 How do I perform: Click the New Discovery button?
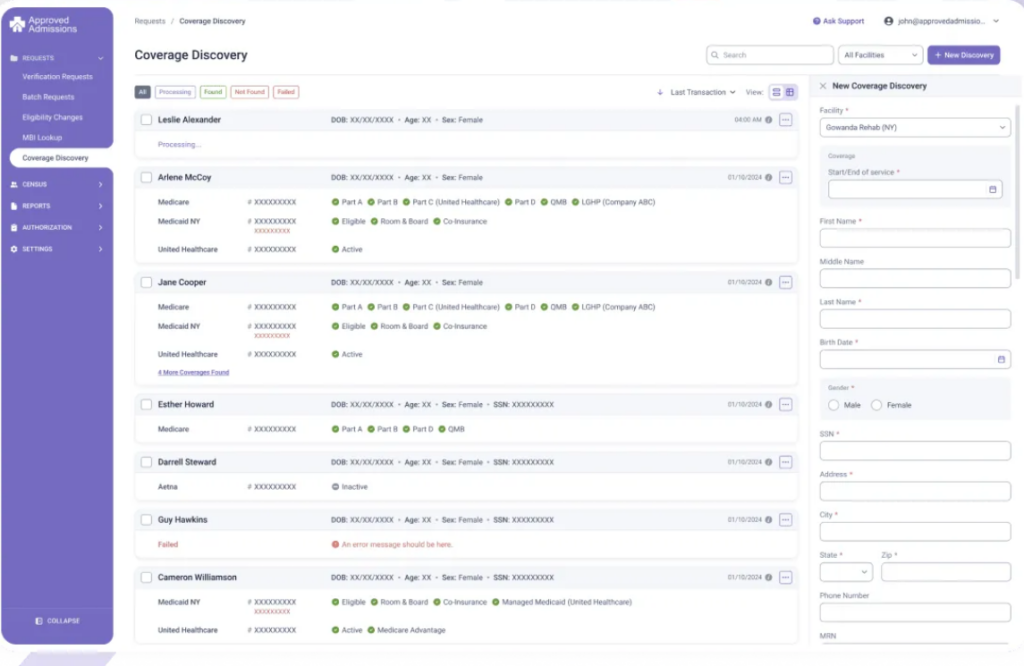click(963, 55)
